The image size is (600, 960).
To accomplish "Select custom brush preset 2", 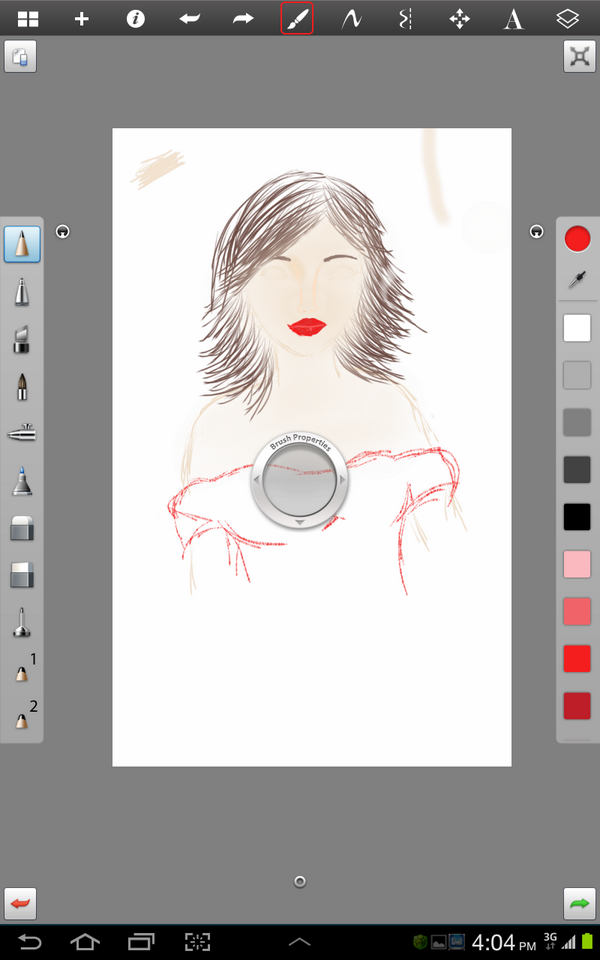I will click(x=25, y=715).
